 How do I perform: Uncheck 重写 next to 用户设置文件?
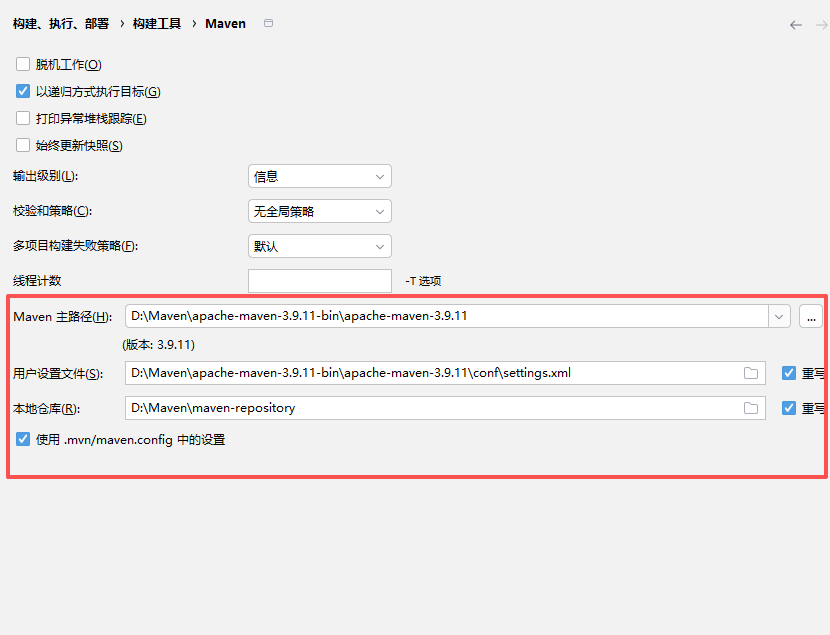click(x=789, y=373)
